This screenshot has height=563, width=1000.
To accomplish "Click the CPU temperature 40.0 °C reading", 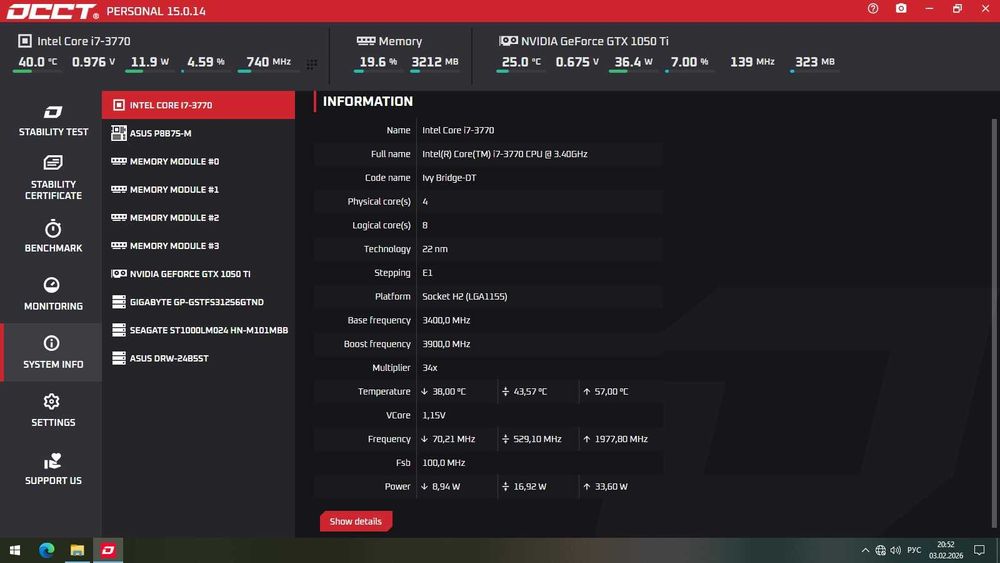I will click(x=38, y=62).
